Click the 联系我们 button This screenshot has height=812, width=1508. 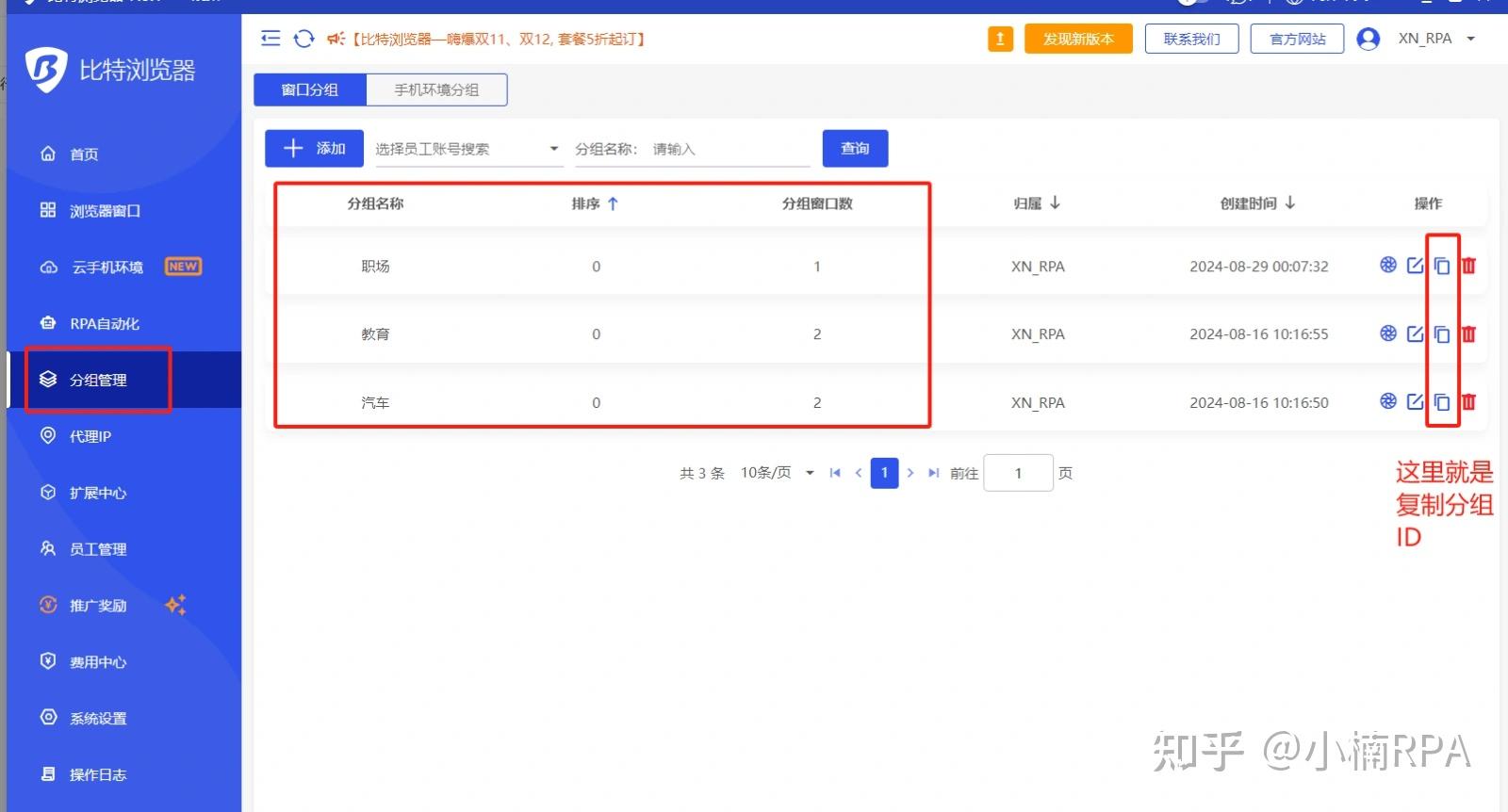click(x=1191, y=39)
